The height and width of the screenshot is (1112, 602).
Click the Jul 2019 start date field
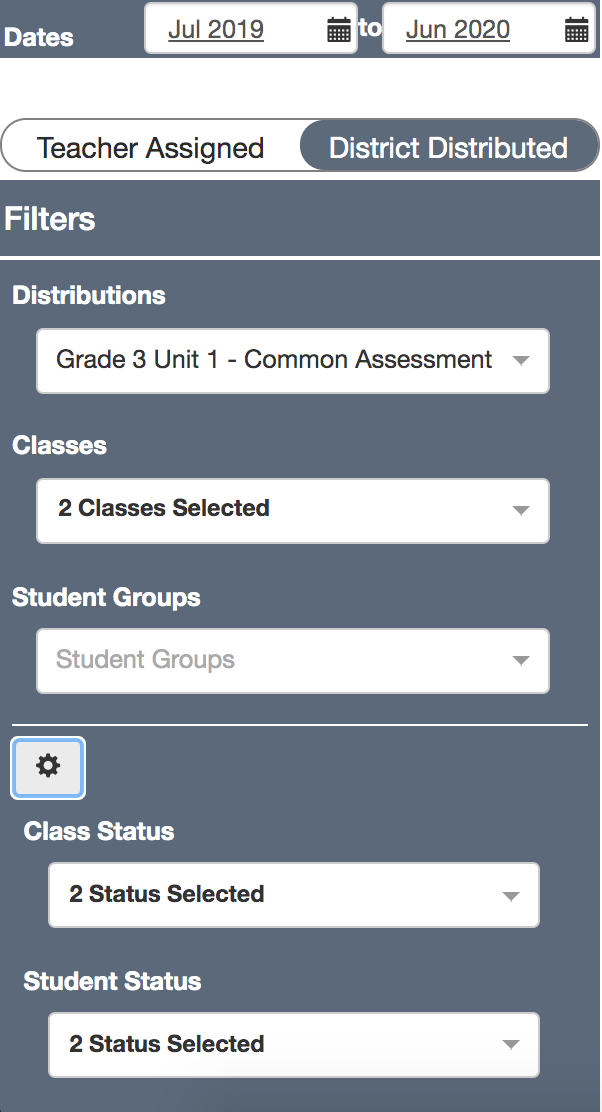(x=216, y=30)
